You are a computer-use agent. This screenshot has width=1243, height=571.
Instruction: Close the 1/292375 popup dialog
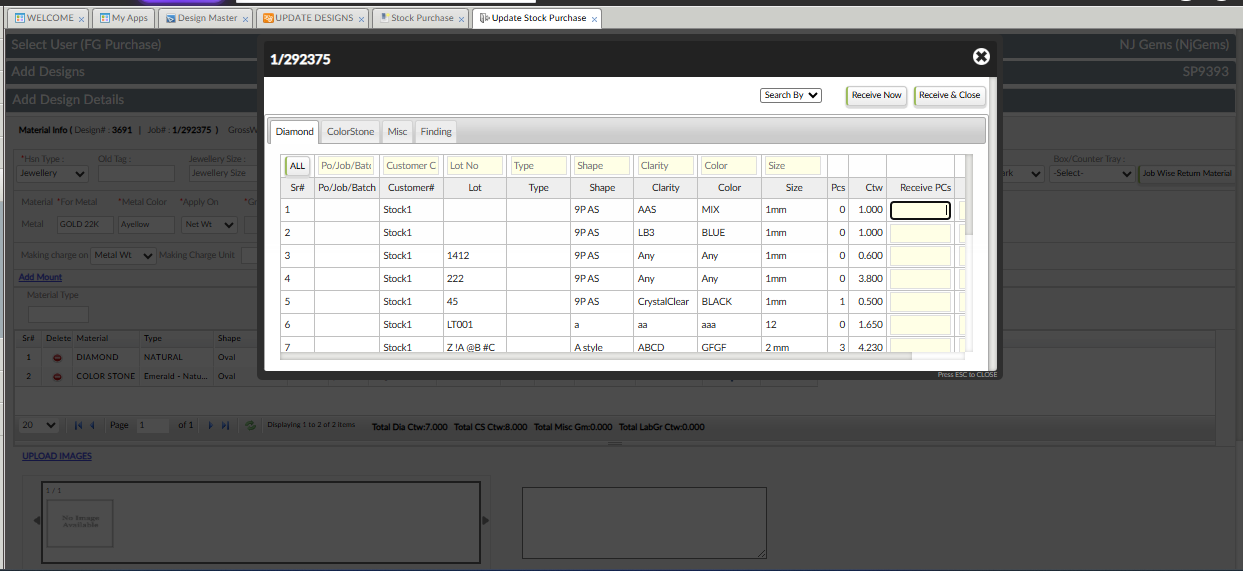(x=981, y=57)
